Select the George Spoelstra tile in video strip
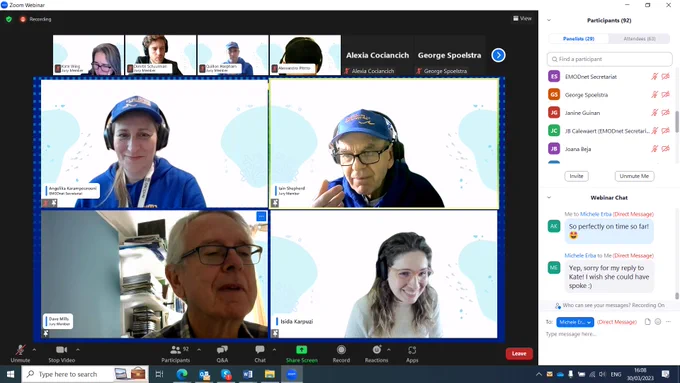The height and width of the screenshot is (383, 680). coord(449,55)
